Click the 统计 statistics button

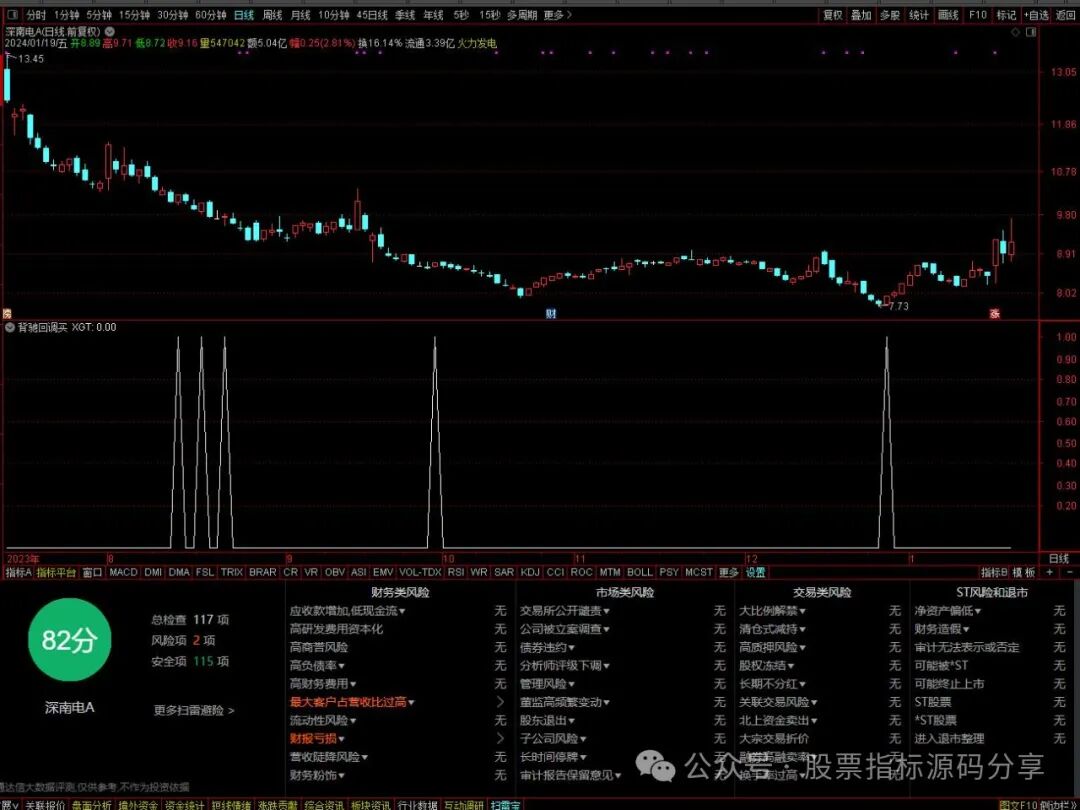(919, 14)
